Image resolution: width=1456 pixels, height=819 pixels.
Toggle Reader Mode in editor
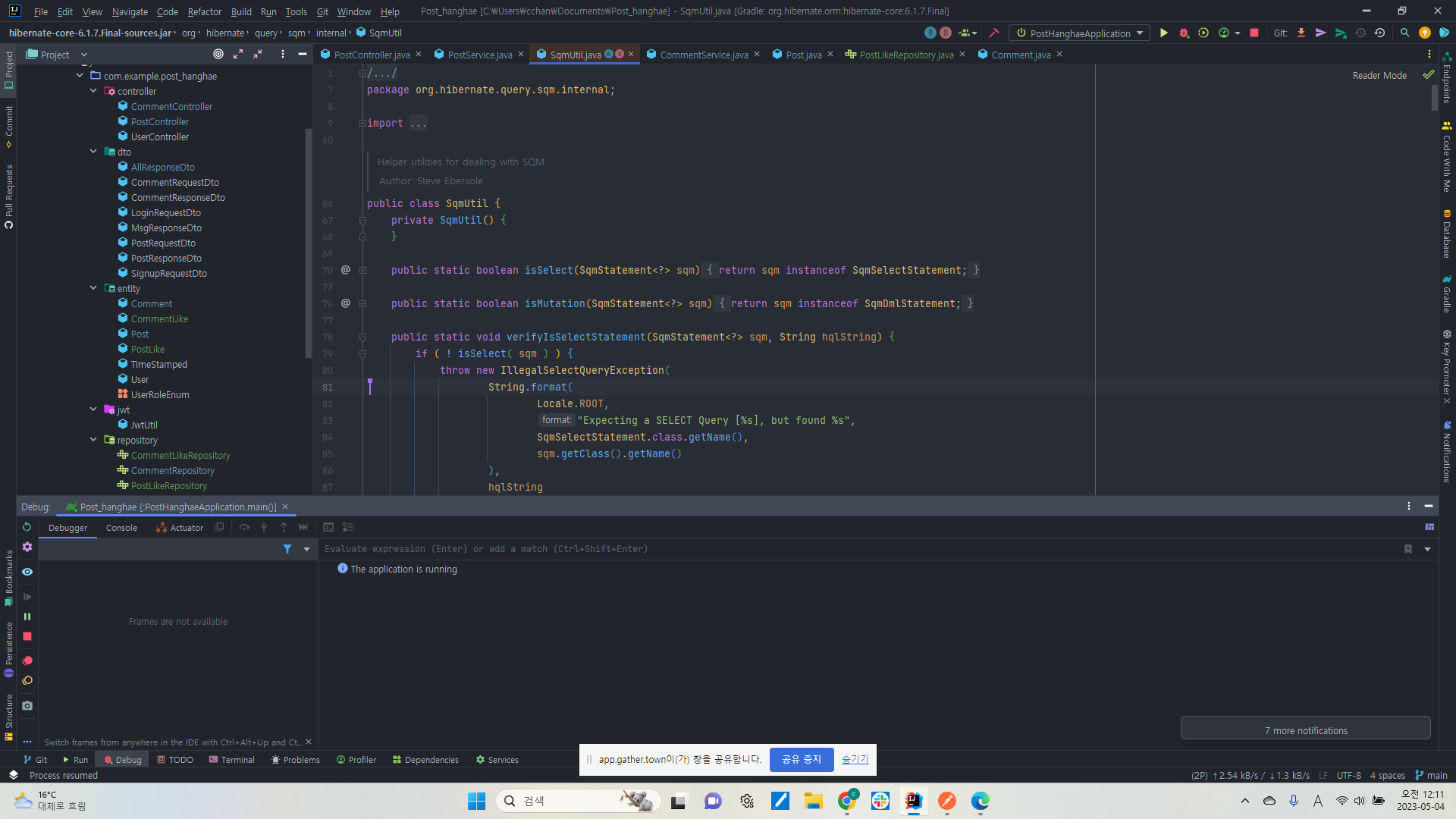coord(1379,76)
